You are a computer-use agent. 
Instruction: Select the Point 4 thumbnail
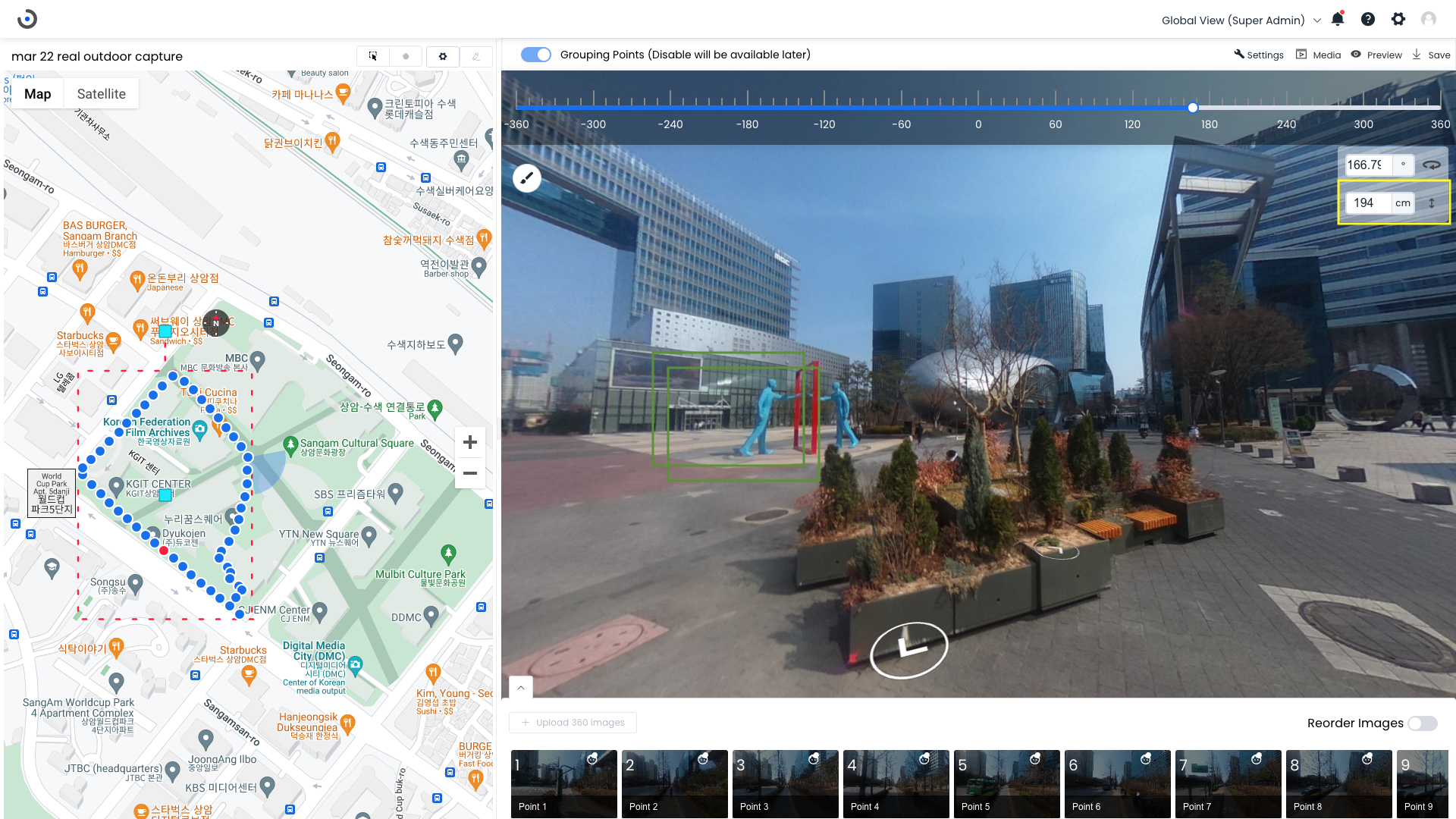click(x=896, y=784)
